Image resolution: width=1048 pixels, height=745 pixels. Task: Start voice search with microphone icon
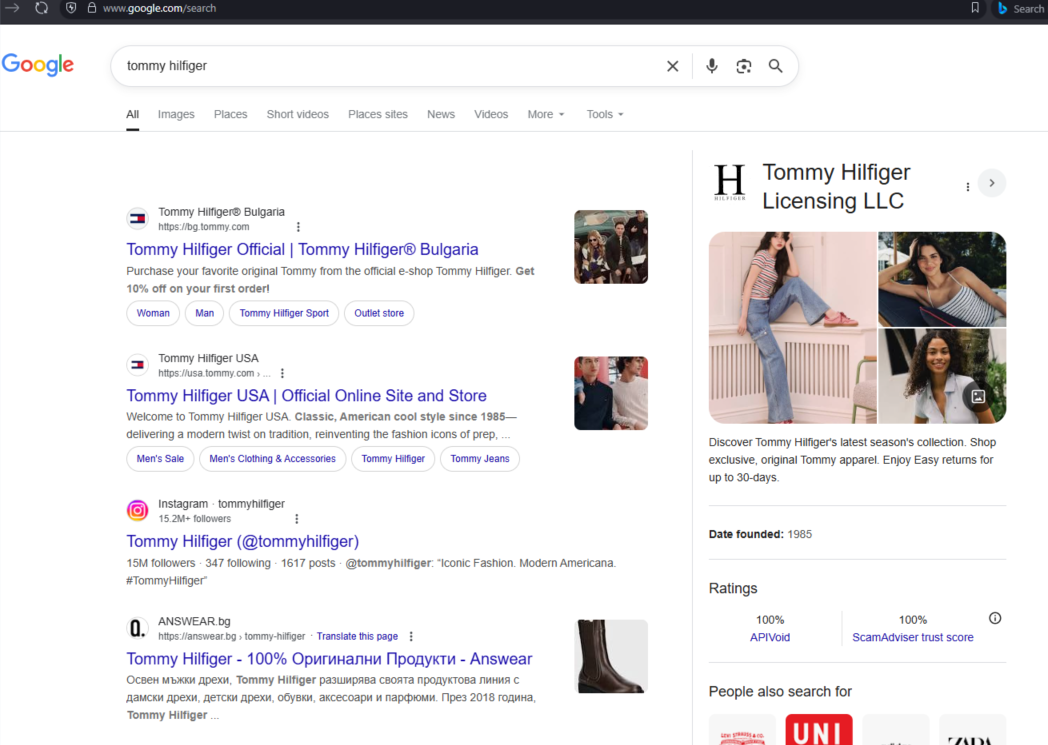pyautogui.click(x=711, y=66)
